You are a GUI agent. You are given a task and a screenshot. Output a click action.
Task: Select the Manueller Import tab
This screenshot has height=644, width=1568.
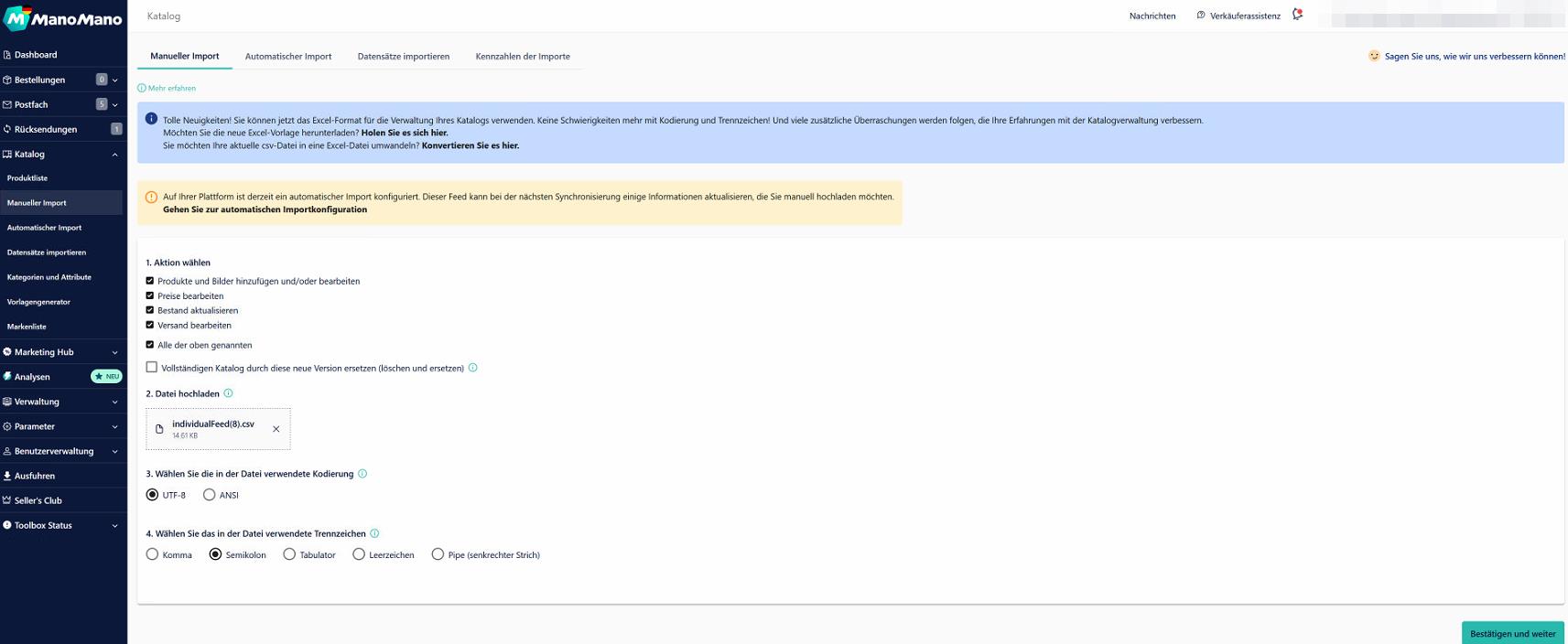coord(185,57)
